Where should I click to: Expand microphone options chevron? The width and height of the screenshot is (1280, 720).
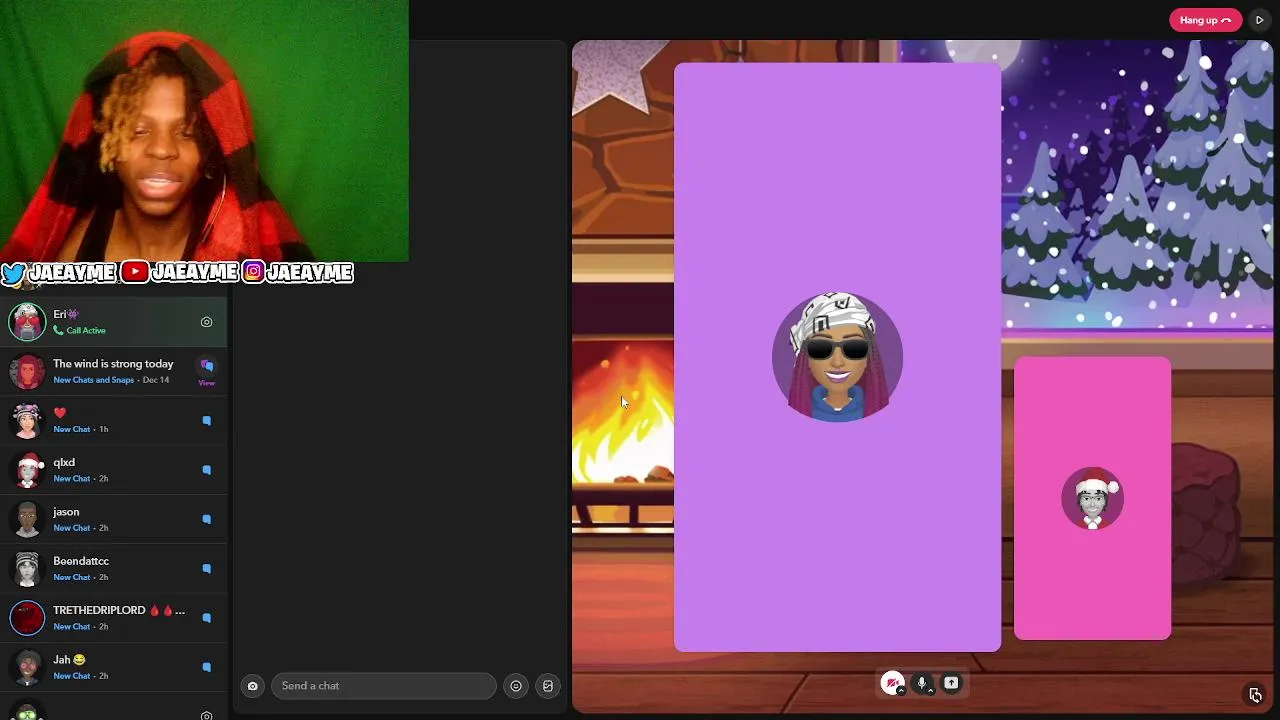click(x=931, y=691)
